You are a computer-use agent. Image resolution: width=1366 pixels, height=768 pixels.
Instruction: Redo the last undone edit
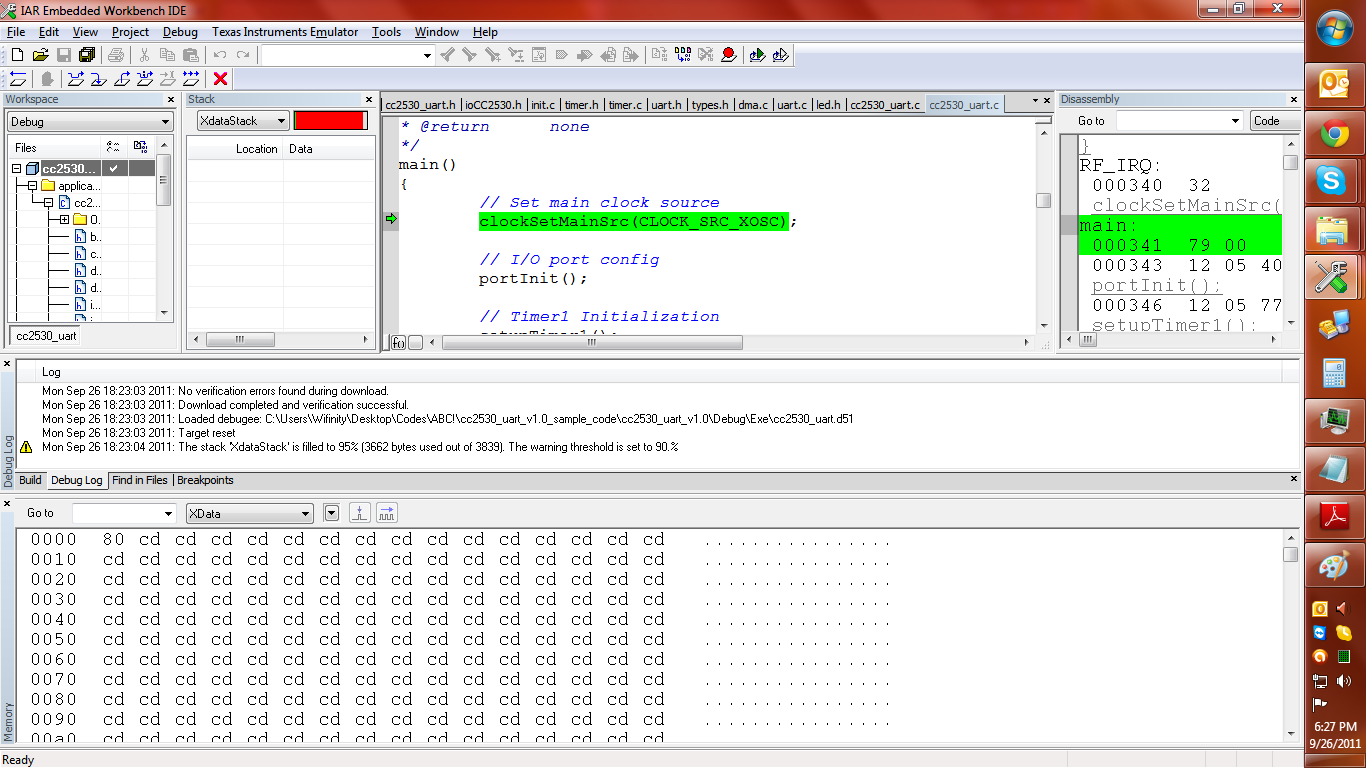pos(242,55)
